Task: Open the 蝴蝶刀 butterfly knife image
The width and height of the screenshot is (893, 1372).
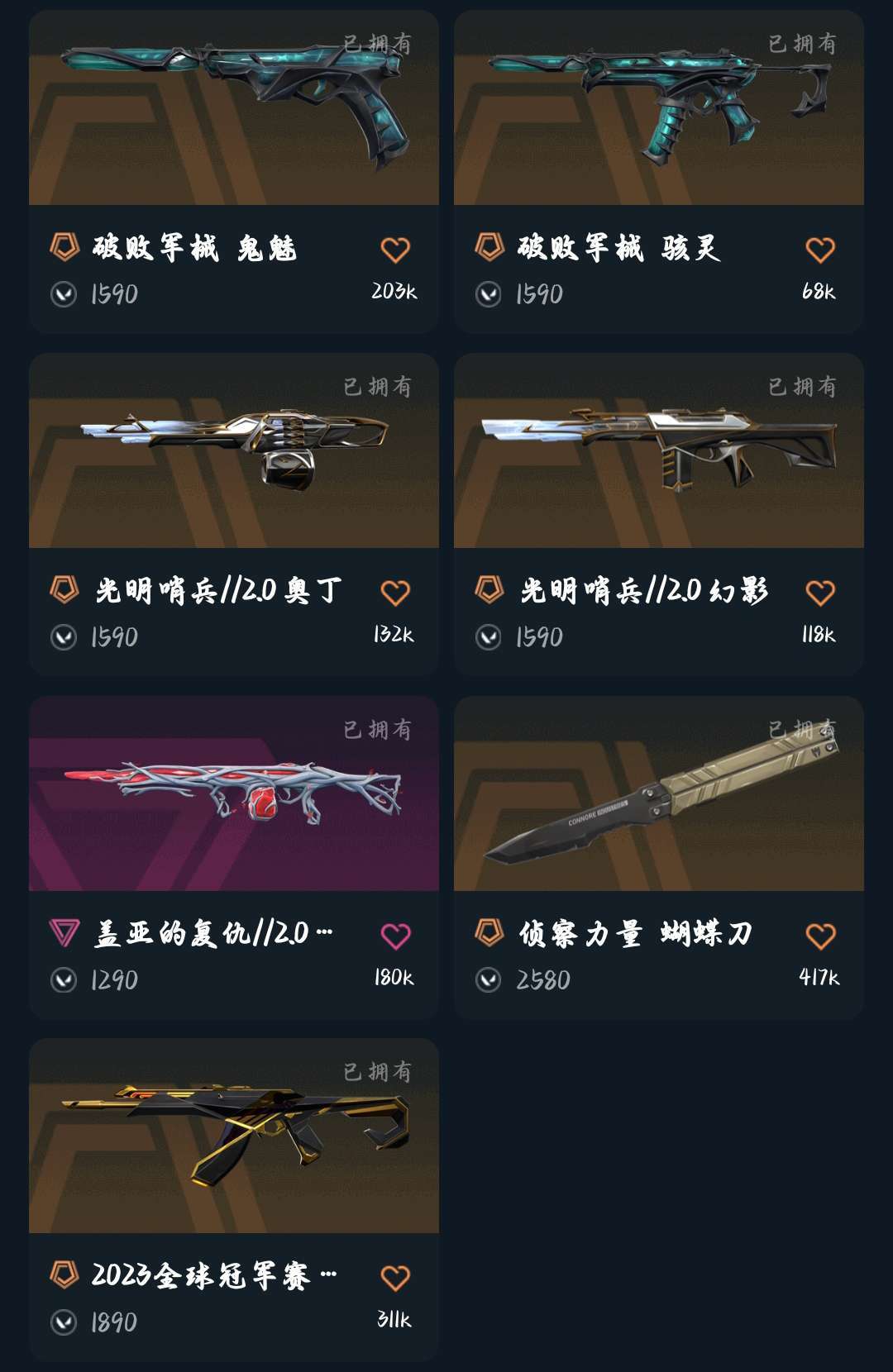Action: (x=659, y=793)
